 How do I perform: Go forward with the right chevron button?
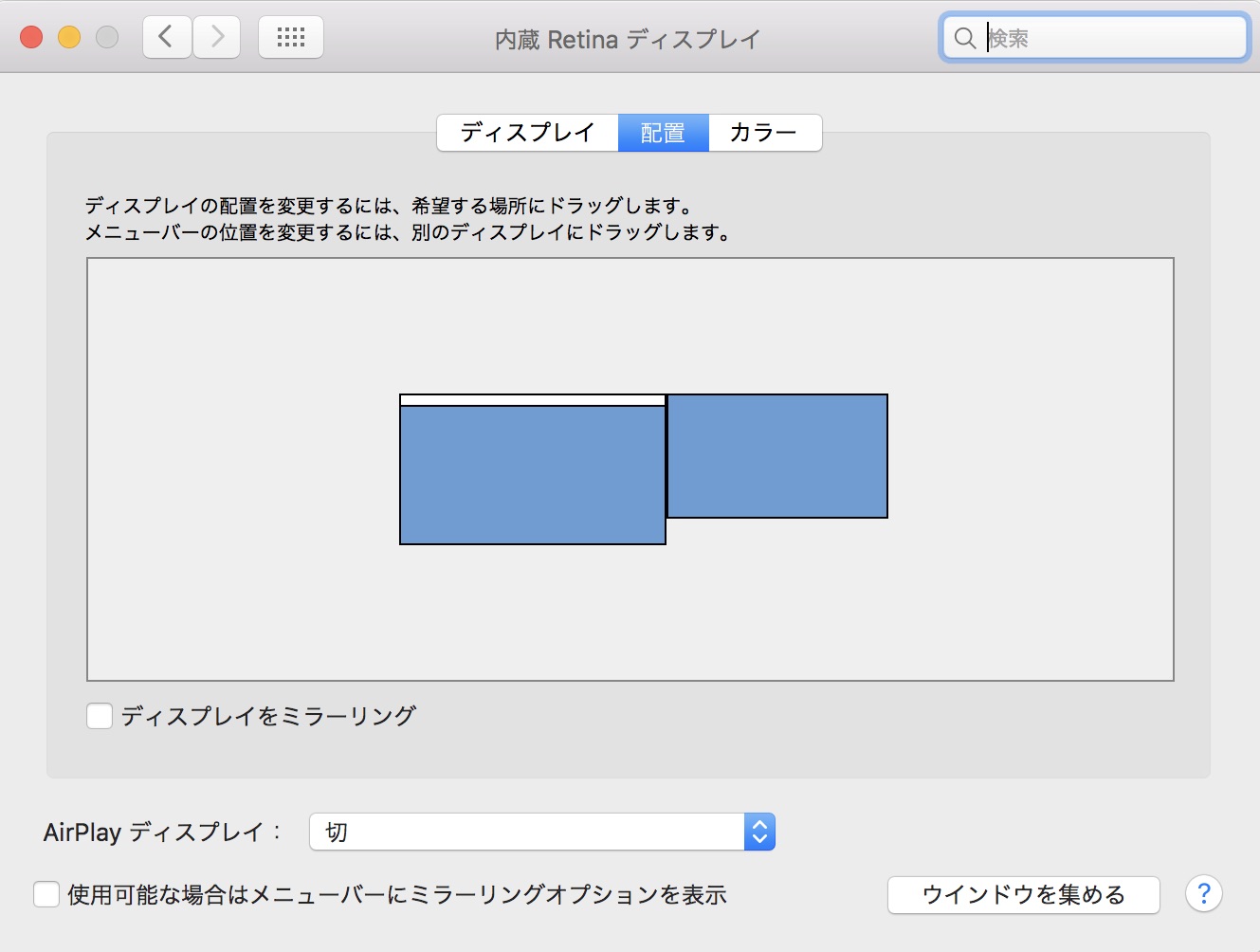pos(217,38)
